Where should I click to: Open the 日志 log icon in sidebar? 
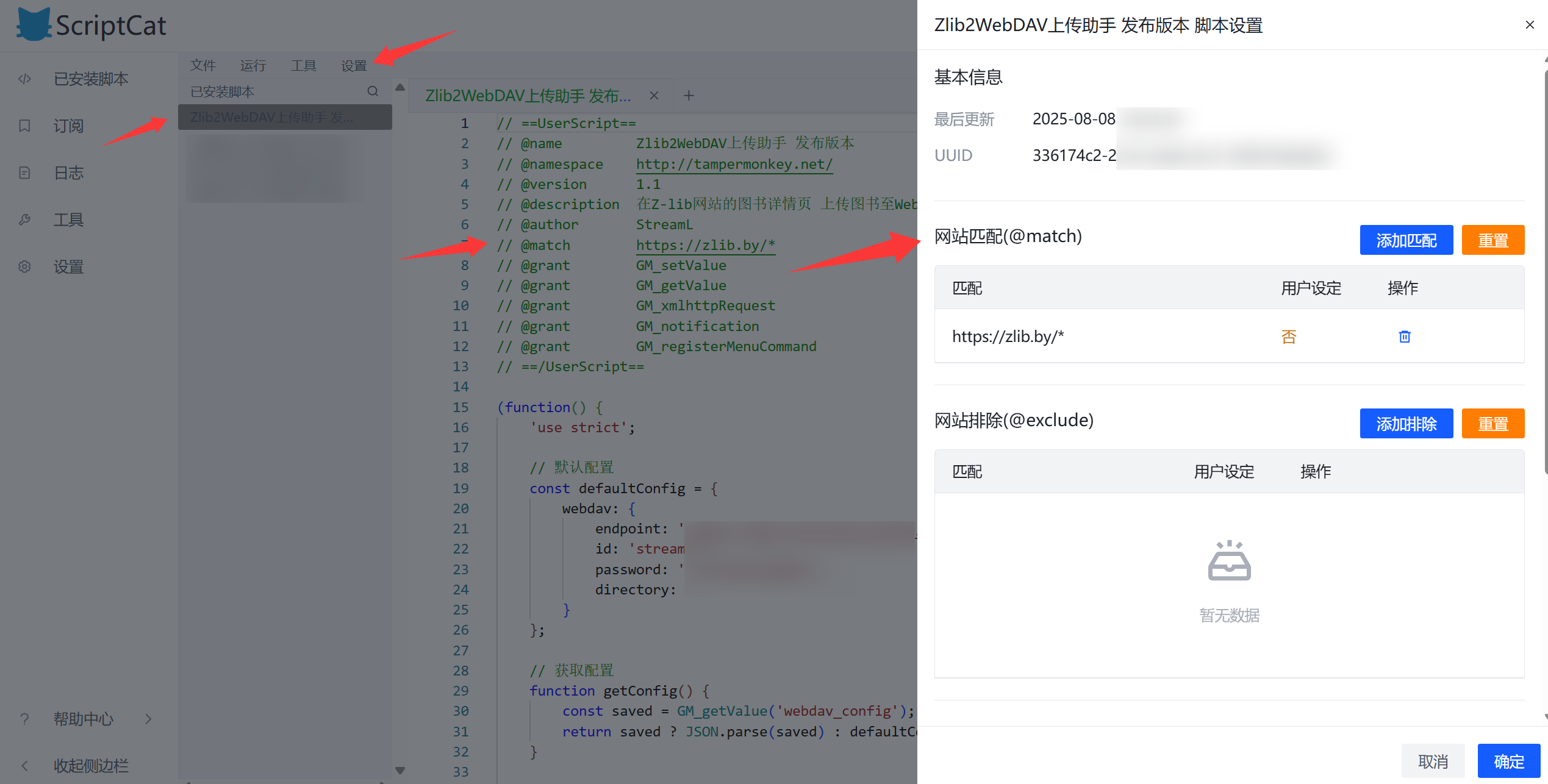[24, 173]
